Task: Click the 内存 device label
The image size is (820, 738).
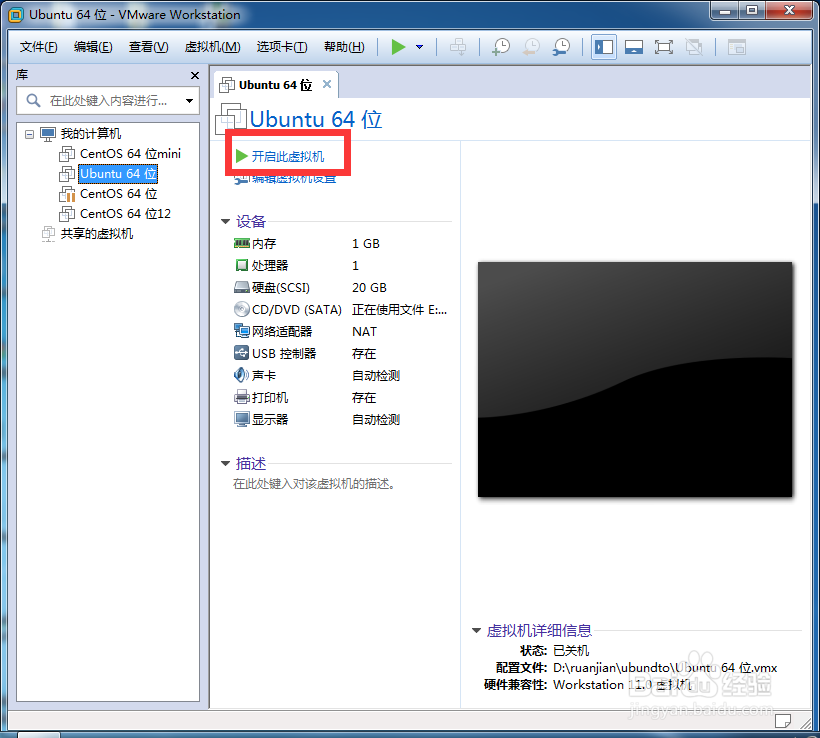Action: click(264, 244)
